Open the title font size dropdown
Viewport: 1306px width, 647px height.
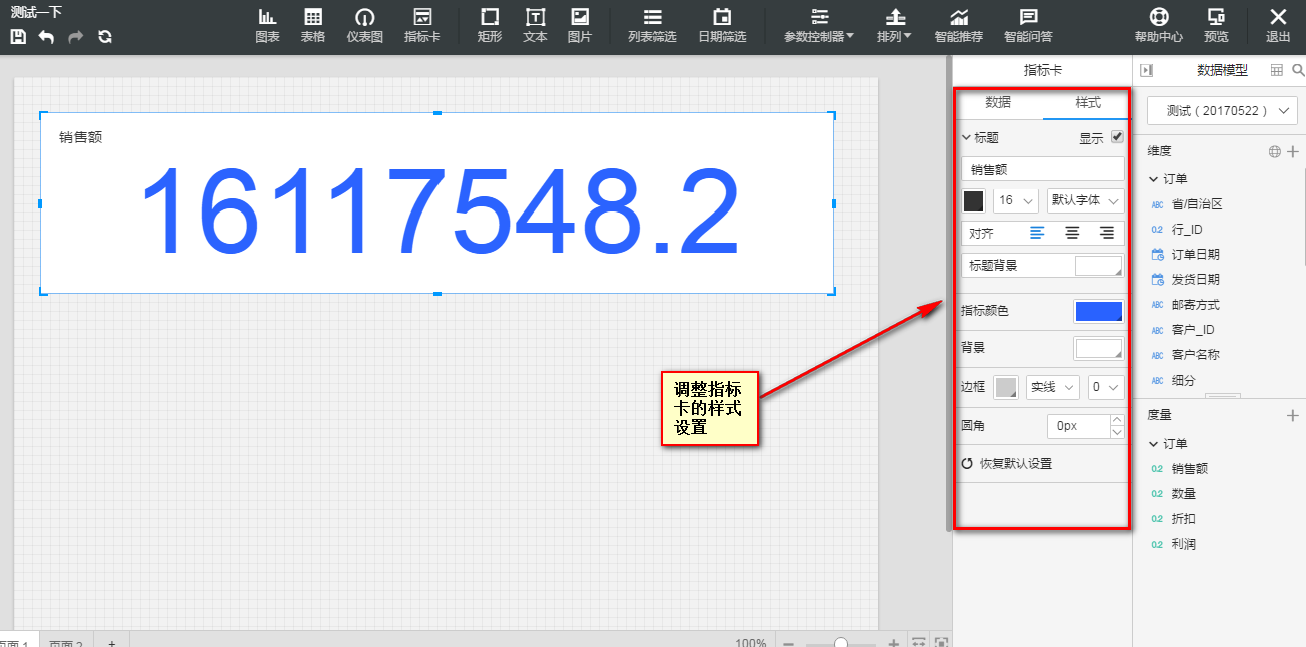coord(1016,200)
